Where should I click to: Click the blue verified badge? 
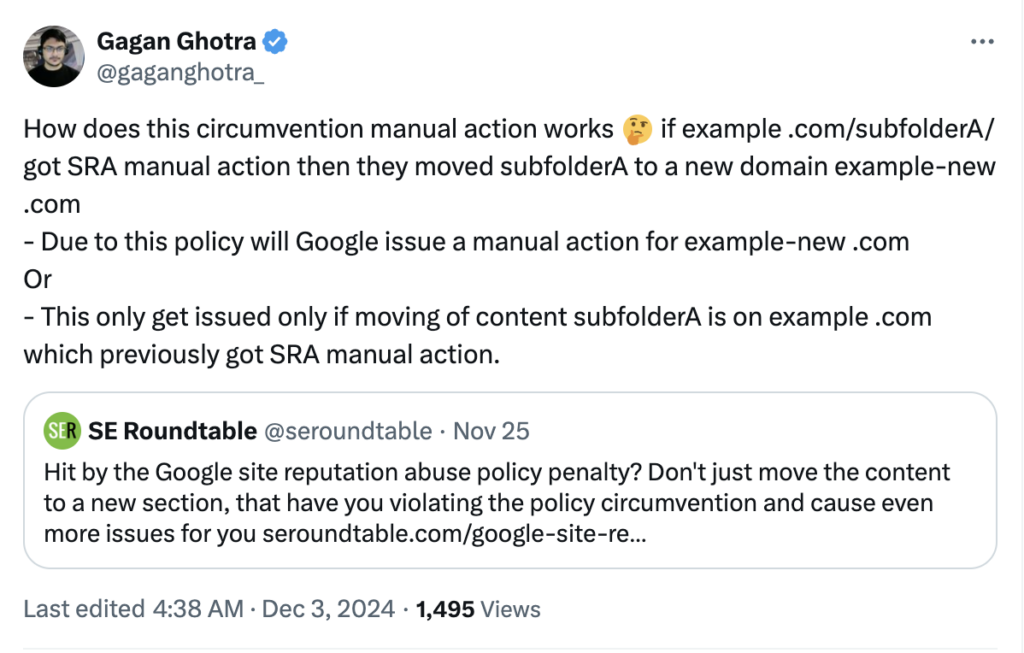coord(275,42)
